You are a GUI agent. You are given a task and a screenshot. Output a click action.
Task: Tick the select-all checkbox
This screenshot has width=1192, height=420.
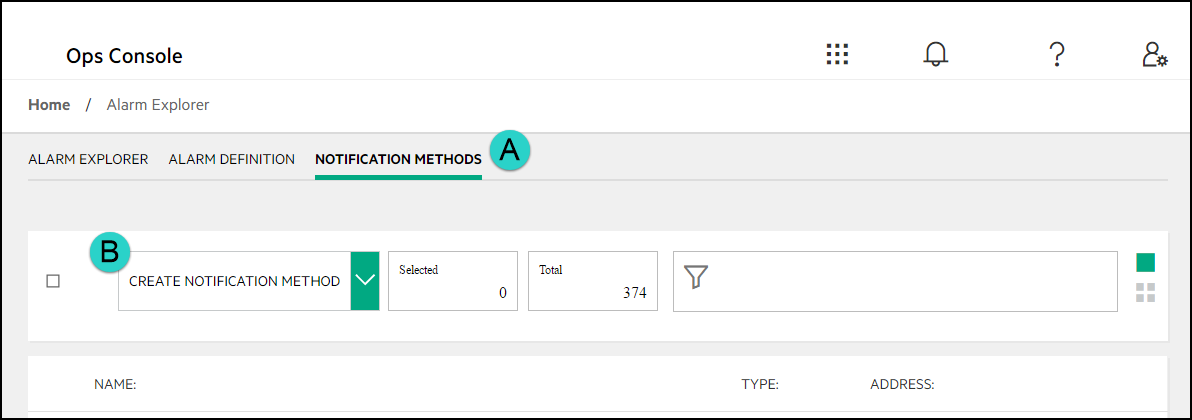(x=54, y=281)
